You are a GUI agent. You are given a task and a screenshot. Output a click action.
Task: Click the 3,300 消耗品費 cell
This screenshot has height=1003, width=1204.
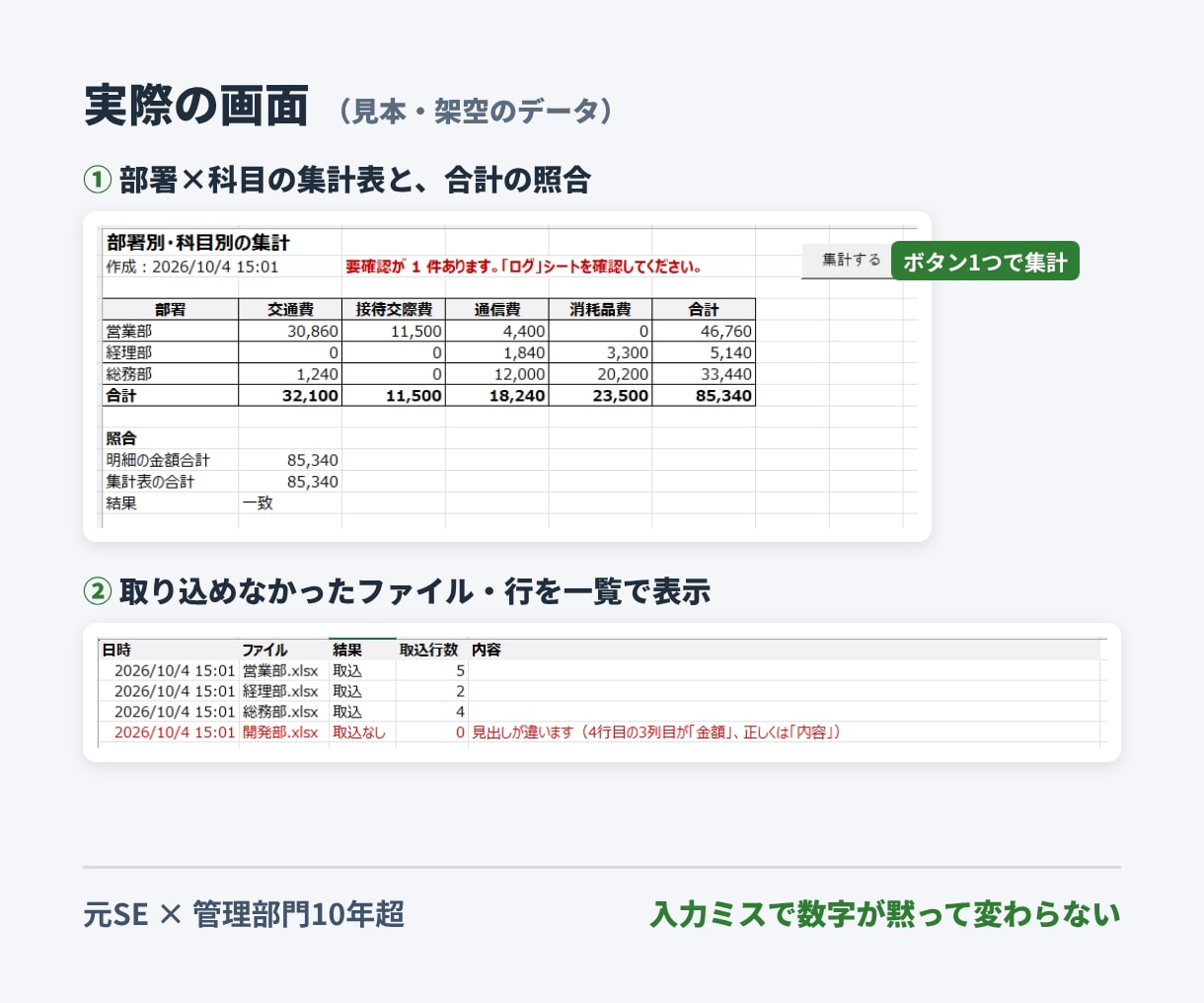(600, 352)
